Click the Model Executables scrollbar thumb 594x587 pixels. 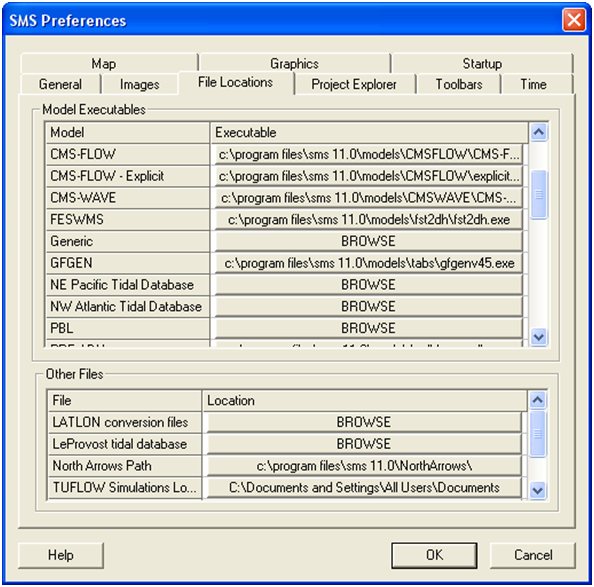click(x=539, y=195)
